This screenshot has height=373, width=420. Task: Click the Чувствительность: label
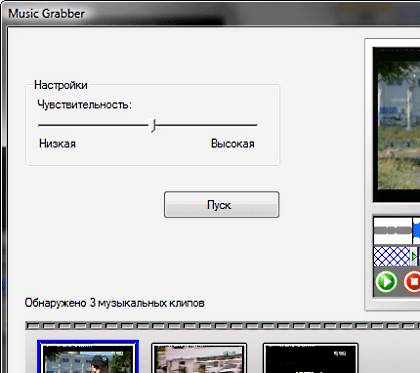tap(84, 105)
